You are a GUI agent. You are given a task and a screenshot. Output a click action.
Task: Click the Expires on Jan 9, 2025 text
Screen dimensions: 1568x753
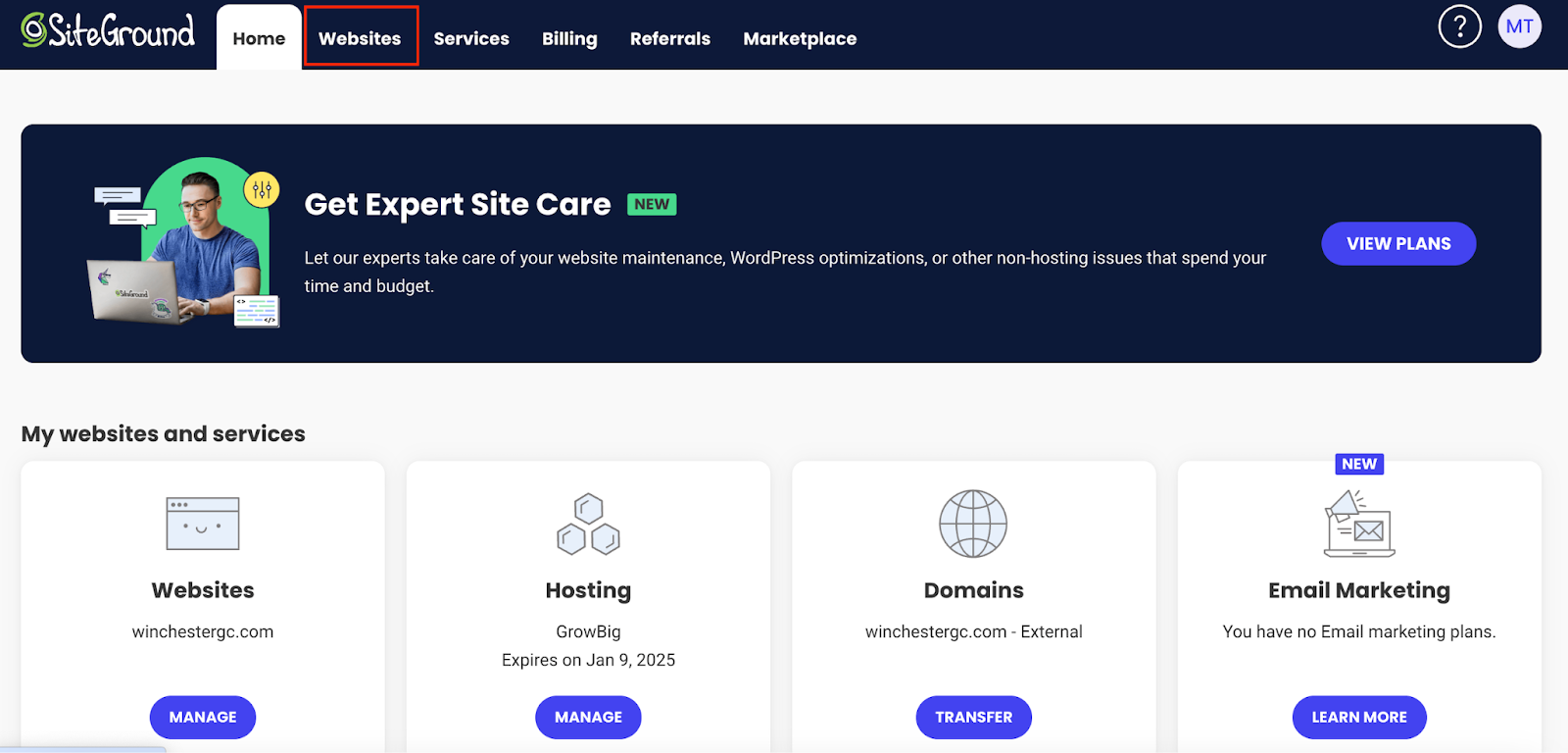click(588, 661)
